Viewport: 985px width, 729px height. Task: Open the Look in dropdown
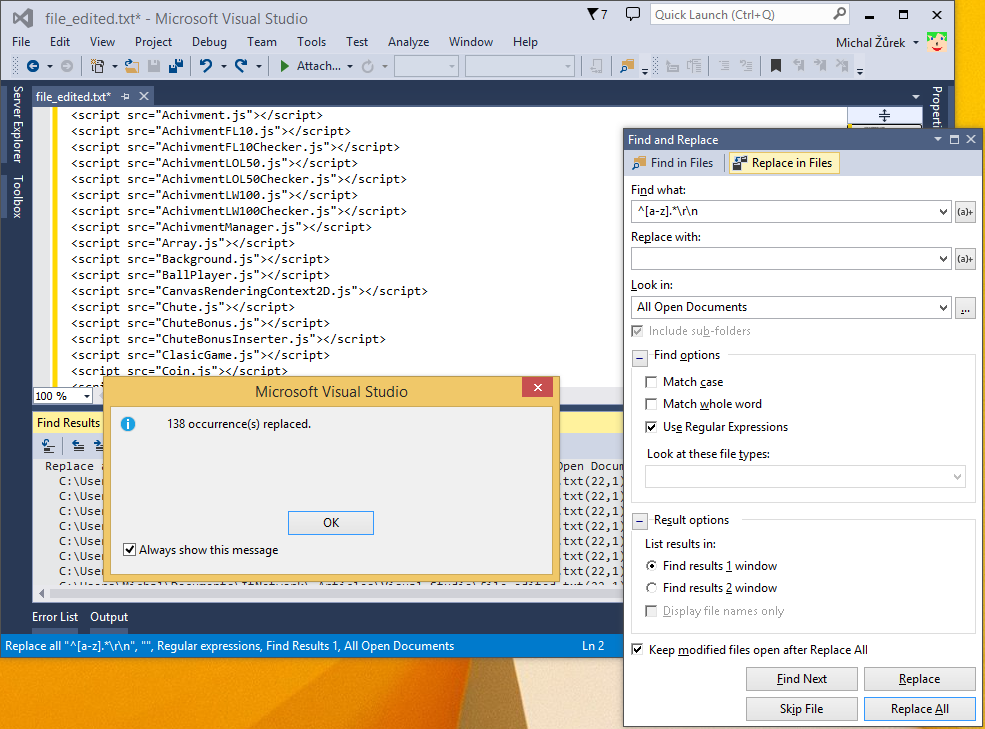tap(944, 308)
